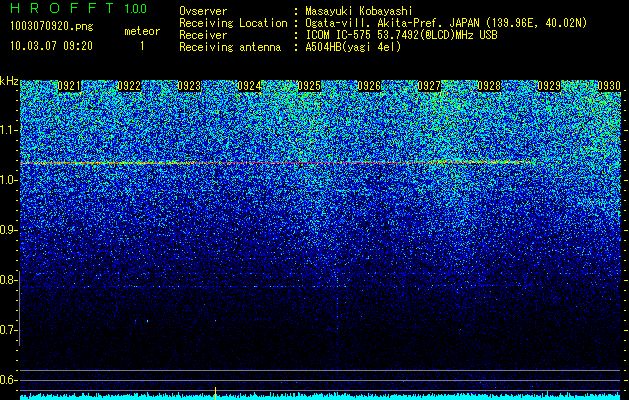Click the date stamp 10.03.07 09:20
Screen dimensions: 629x400
pyautogui.click(x=51, y=46)
